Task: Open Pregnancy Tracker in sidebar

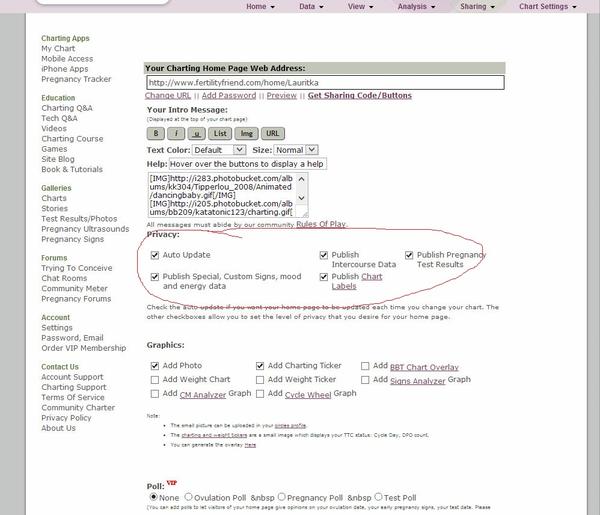Action: [x=76, y=79]
